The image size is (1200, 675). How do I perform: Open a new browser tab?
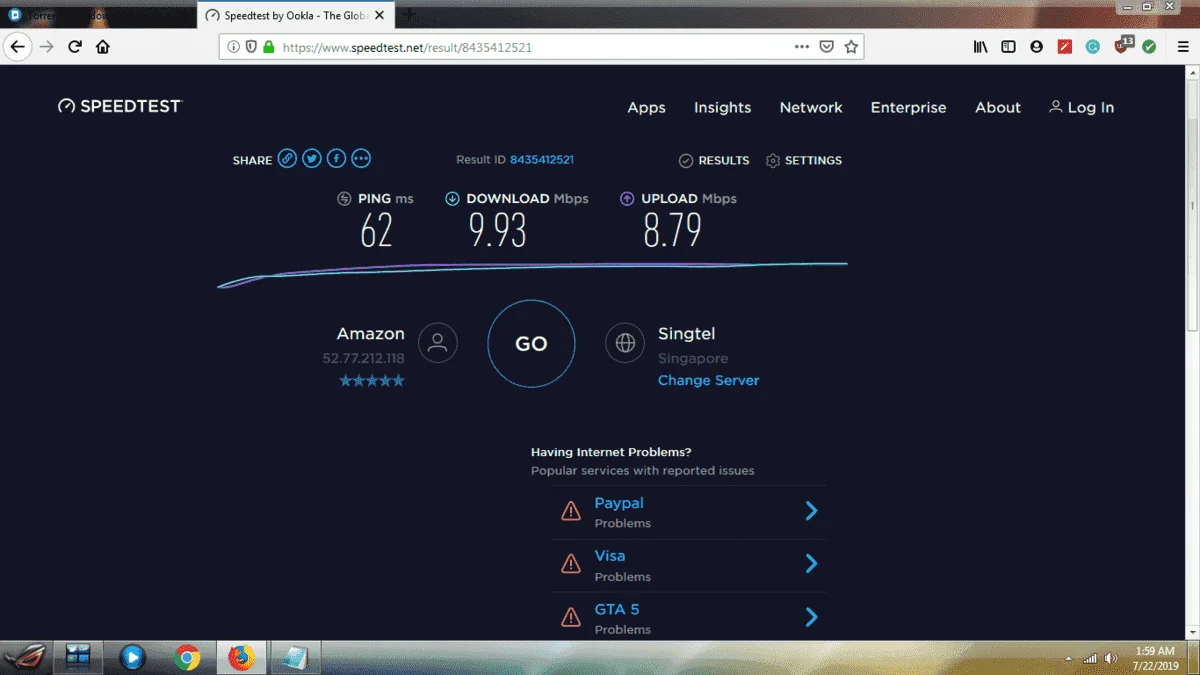point(409,15)
